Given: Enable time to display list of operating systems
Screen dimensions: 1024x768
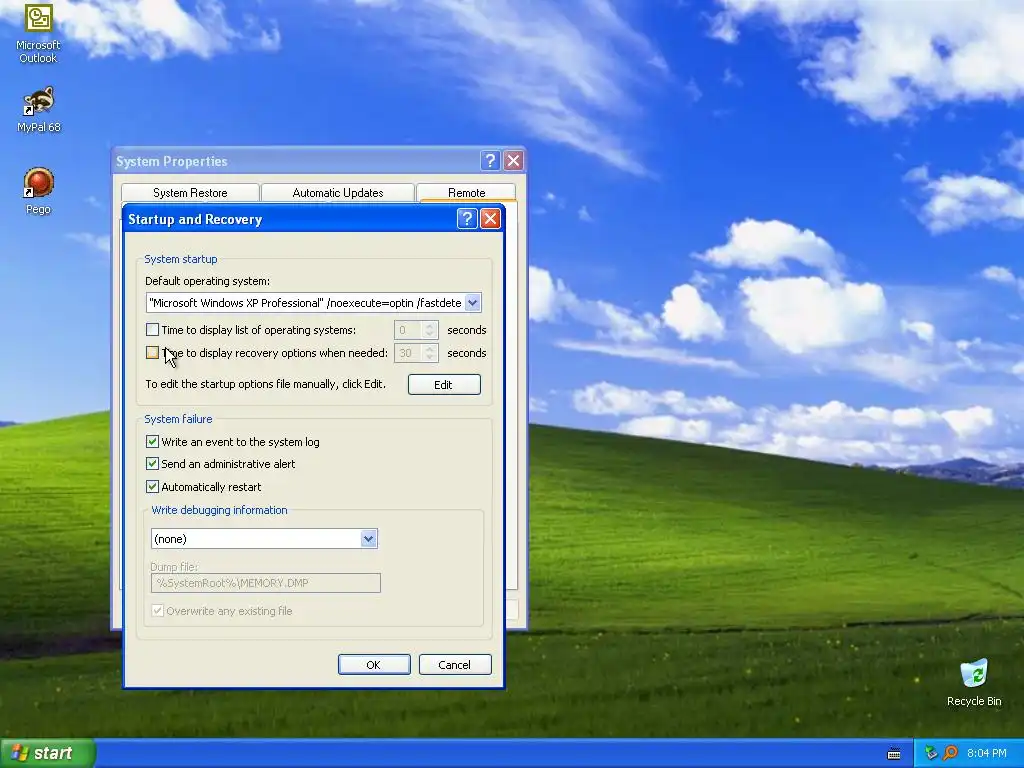Looking at the screenshot, I should 152,330.
